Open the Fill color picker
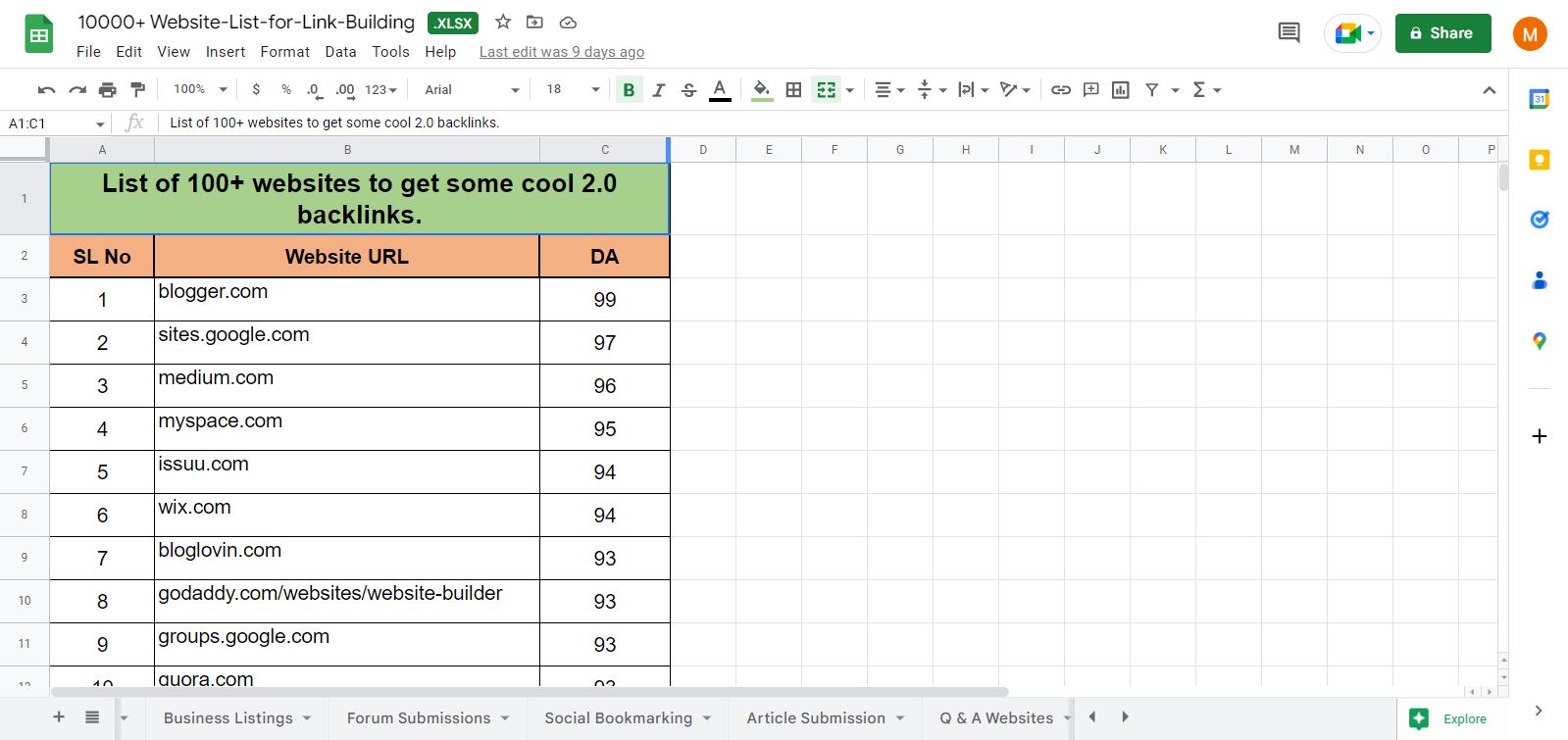Viewport: 1568px width, 740px height. 761,90
